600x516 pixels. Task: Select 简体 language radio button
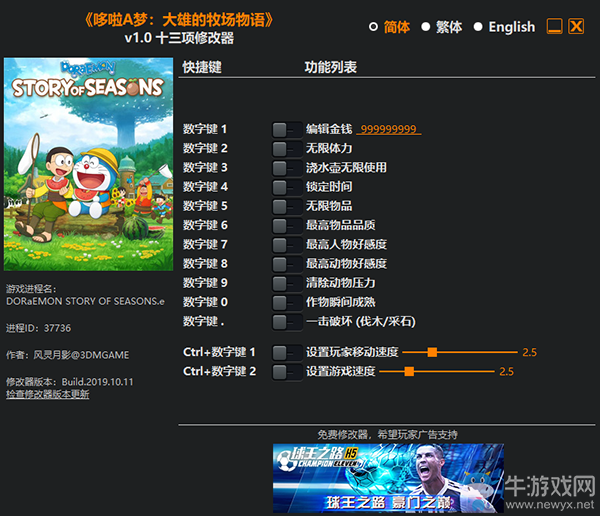coord(373,27)
